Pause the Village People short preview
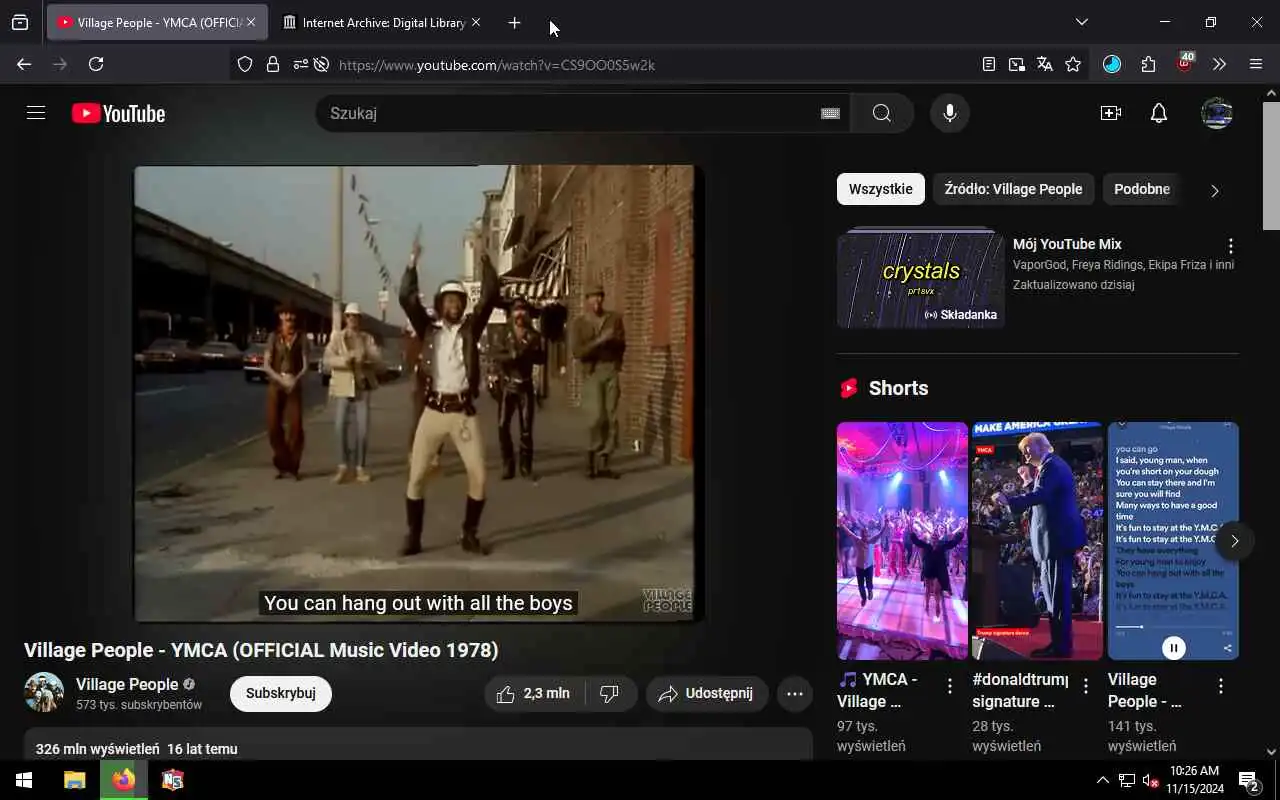 pyautogui.click(x=1174, y=648)
